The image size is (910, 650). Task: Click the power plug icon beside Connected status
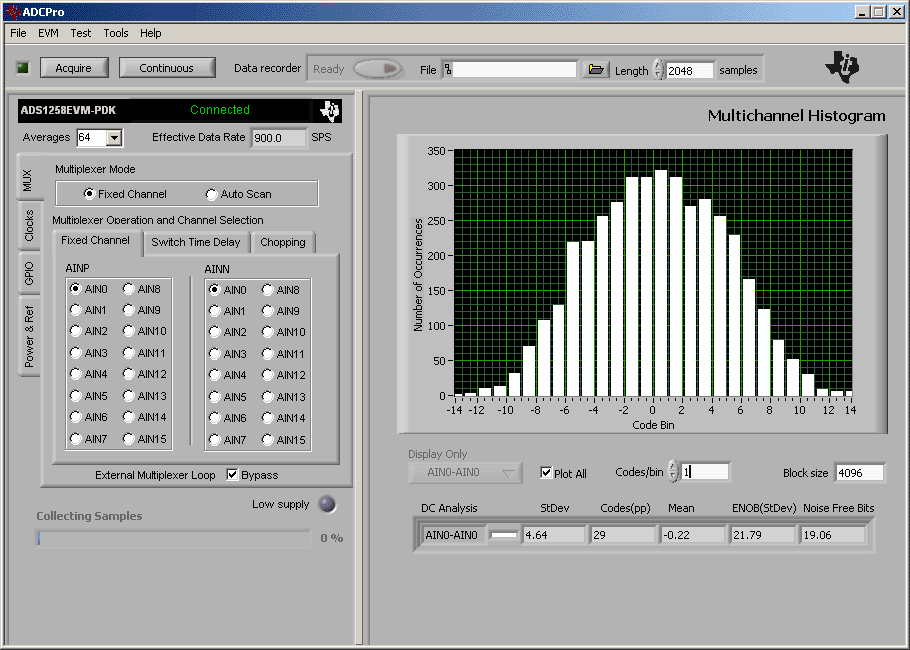pos(330,110)
